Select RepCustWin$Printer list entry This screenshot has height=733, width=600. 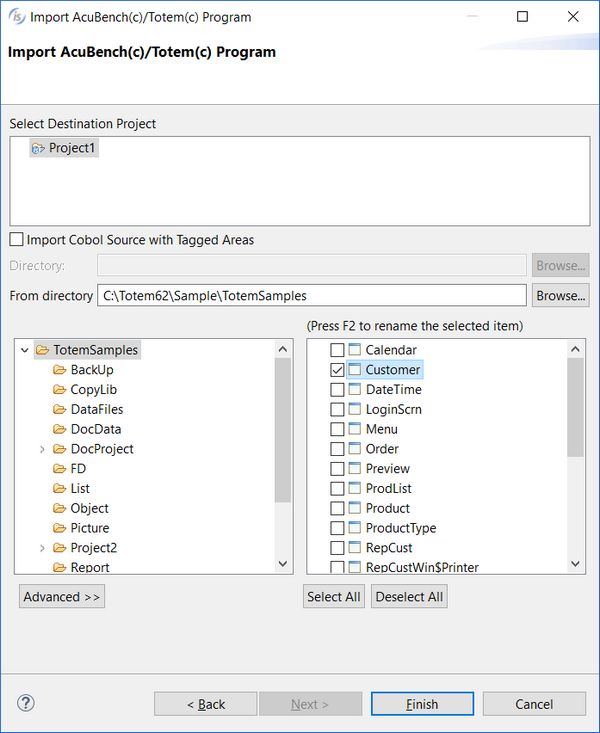422,567
